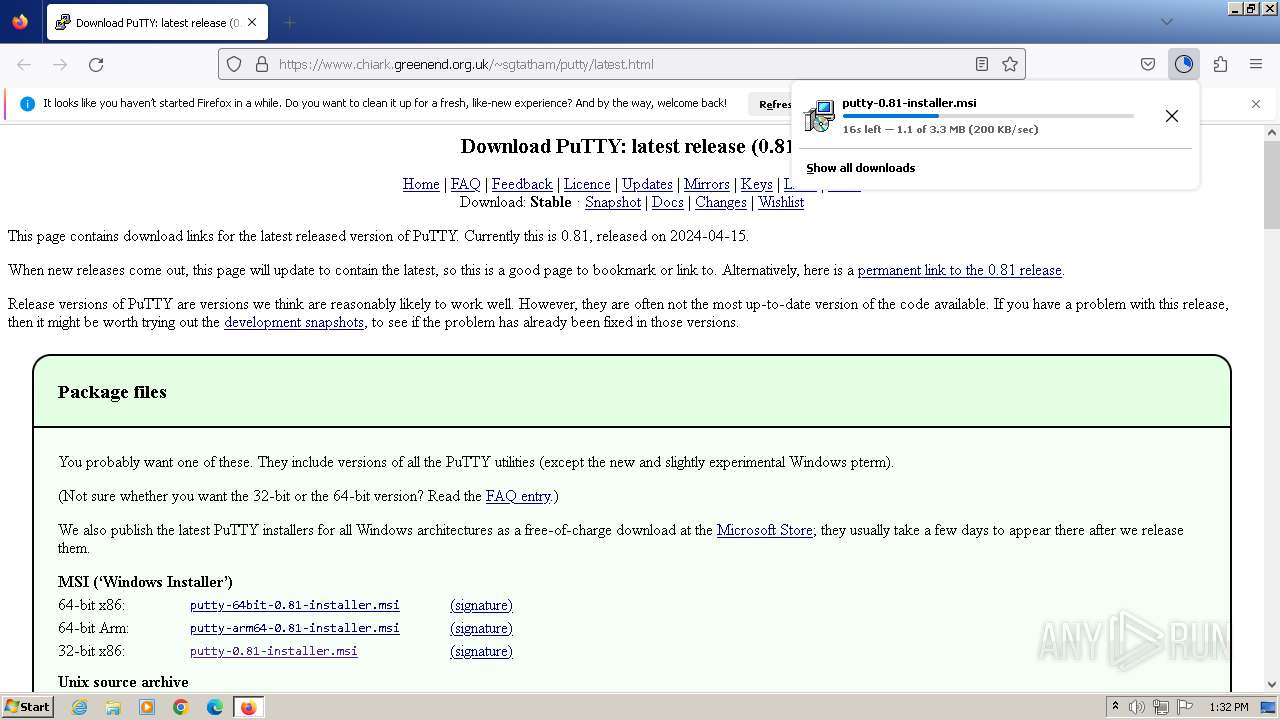This screenshot has height=720, width=1280.
Task: Open Windows Media Player from taskbar
Action: [147, 707]
